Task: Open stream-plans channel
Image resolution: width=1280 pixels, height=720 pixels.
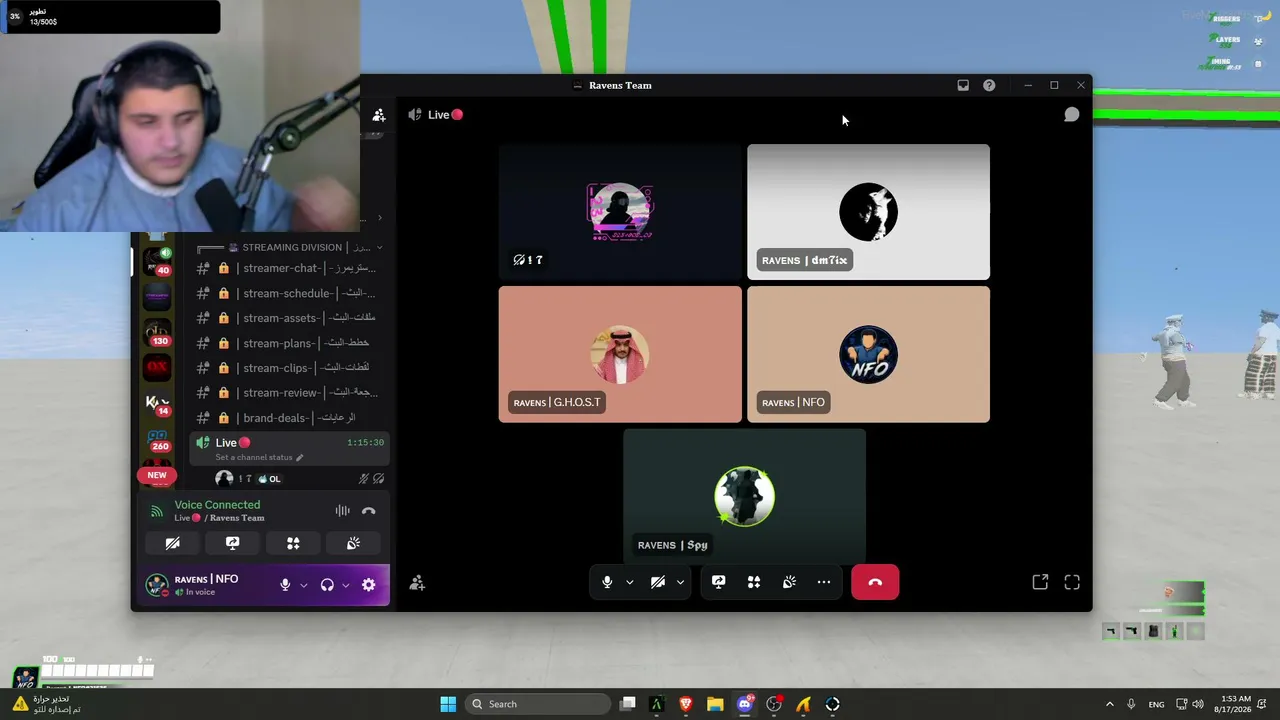Action: tap(288, 343)
